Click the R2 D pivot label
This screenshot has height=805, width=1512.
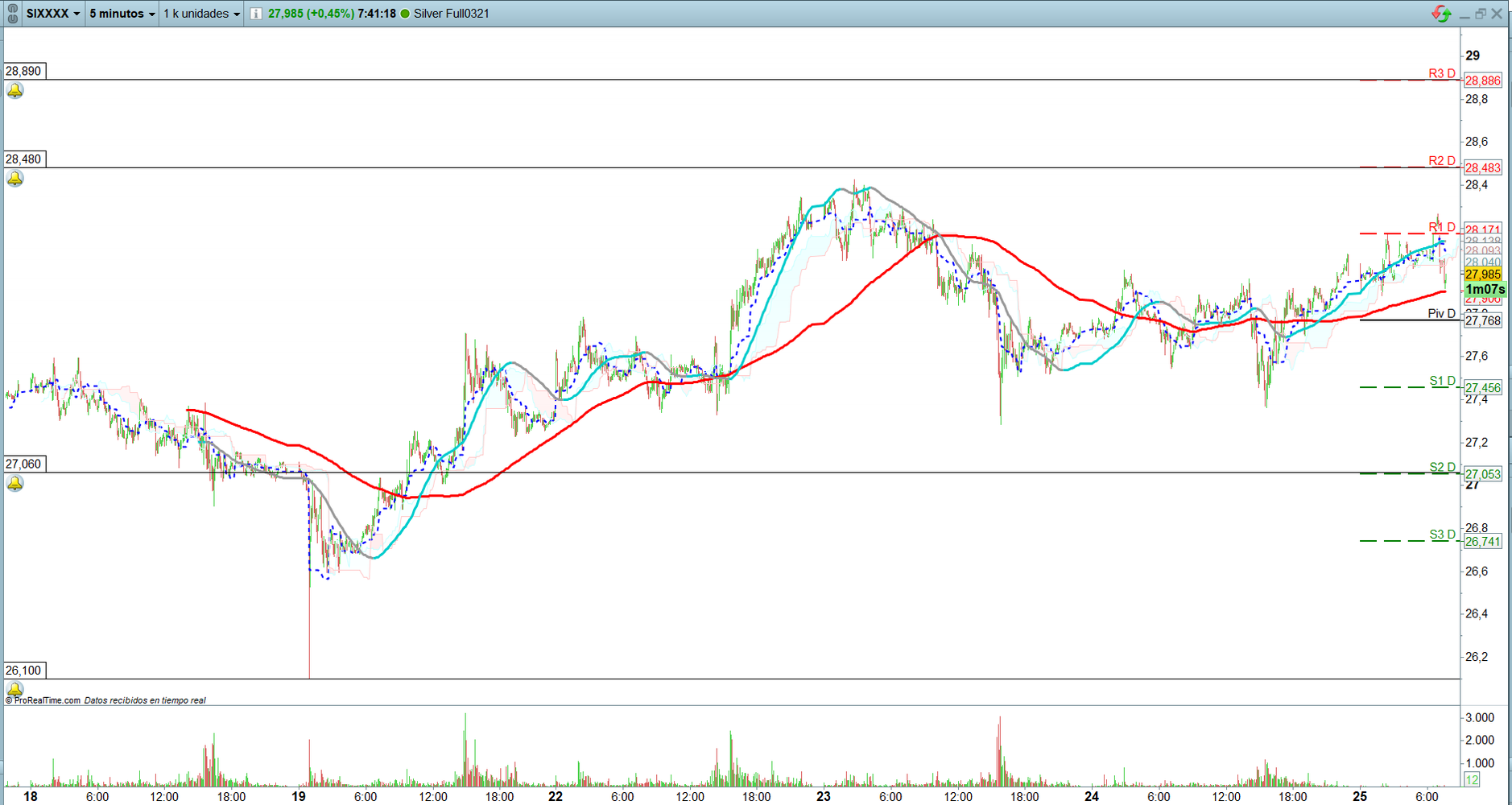1442,161
